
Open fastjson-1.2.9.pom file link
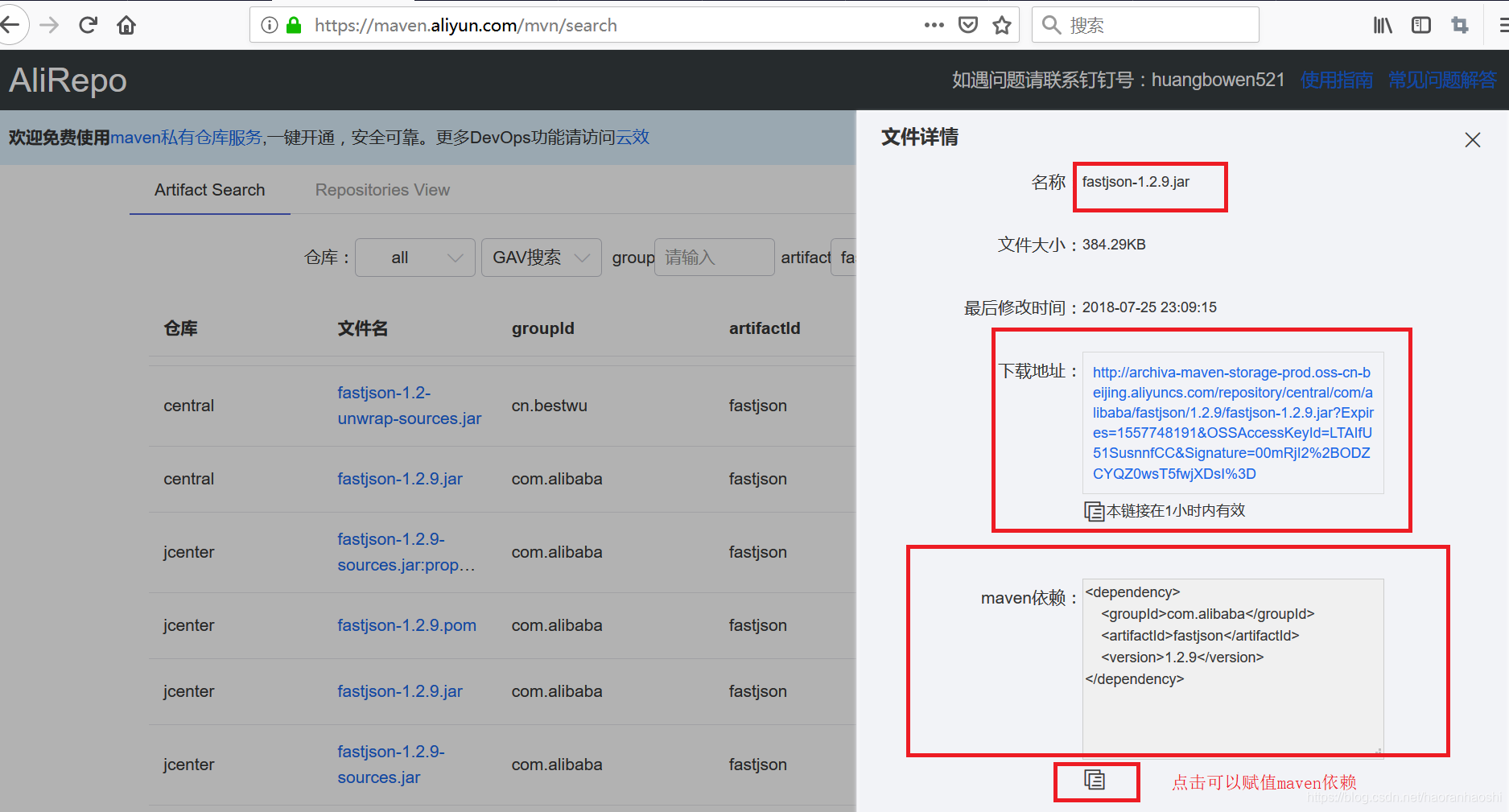pyautogui.click(x=406, y=625)
